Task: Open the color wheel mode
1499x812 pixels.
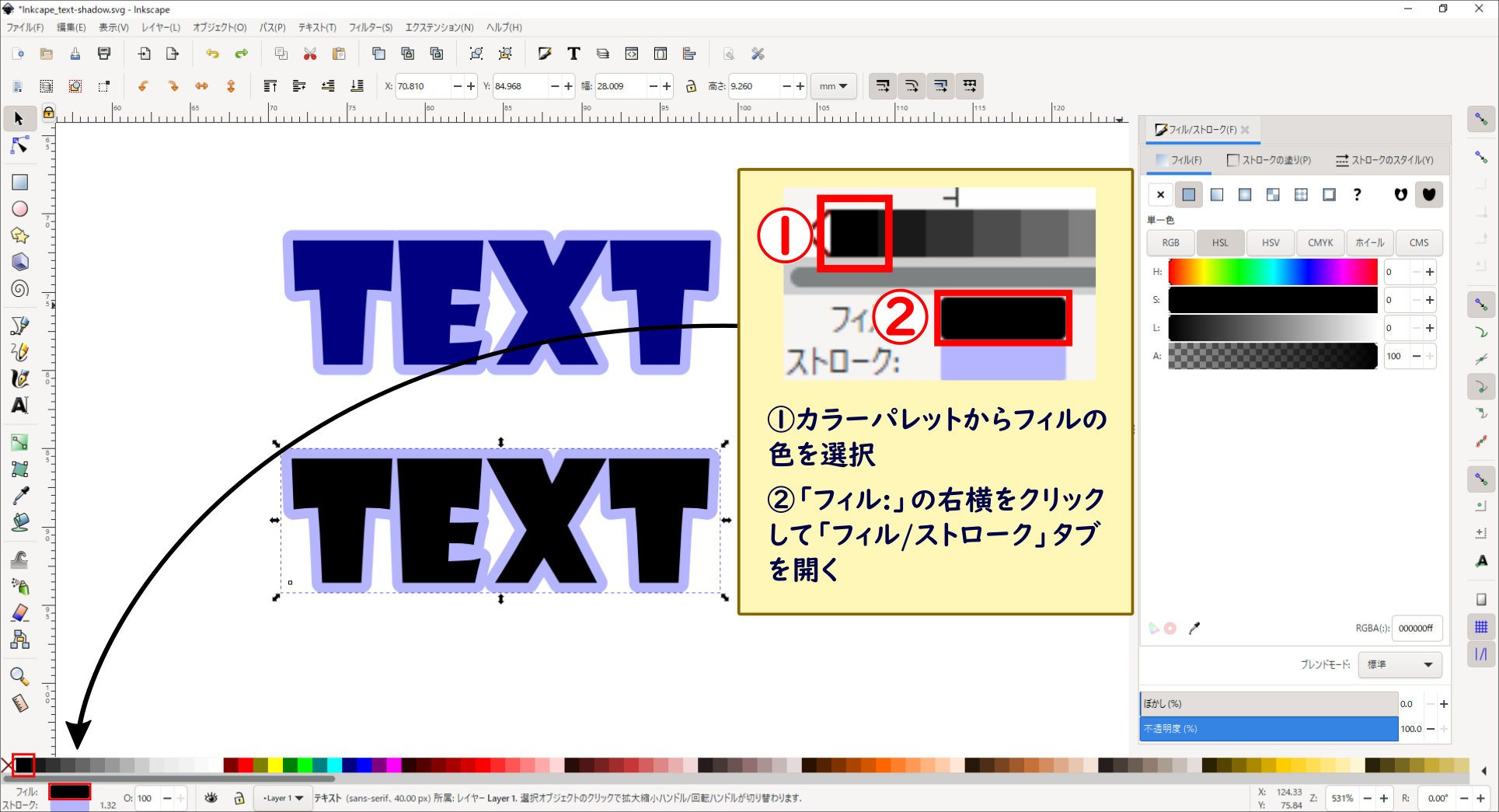Action: click(1368, 242)
